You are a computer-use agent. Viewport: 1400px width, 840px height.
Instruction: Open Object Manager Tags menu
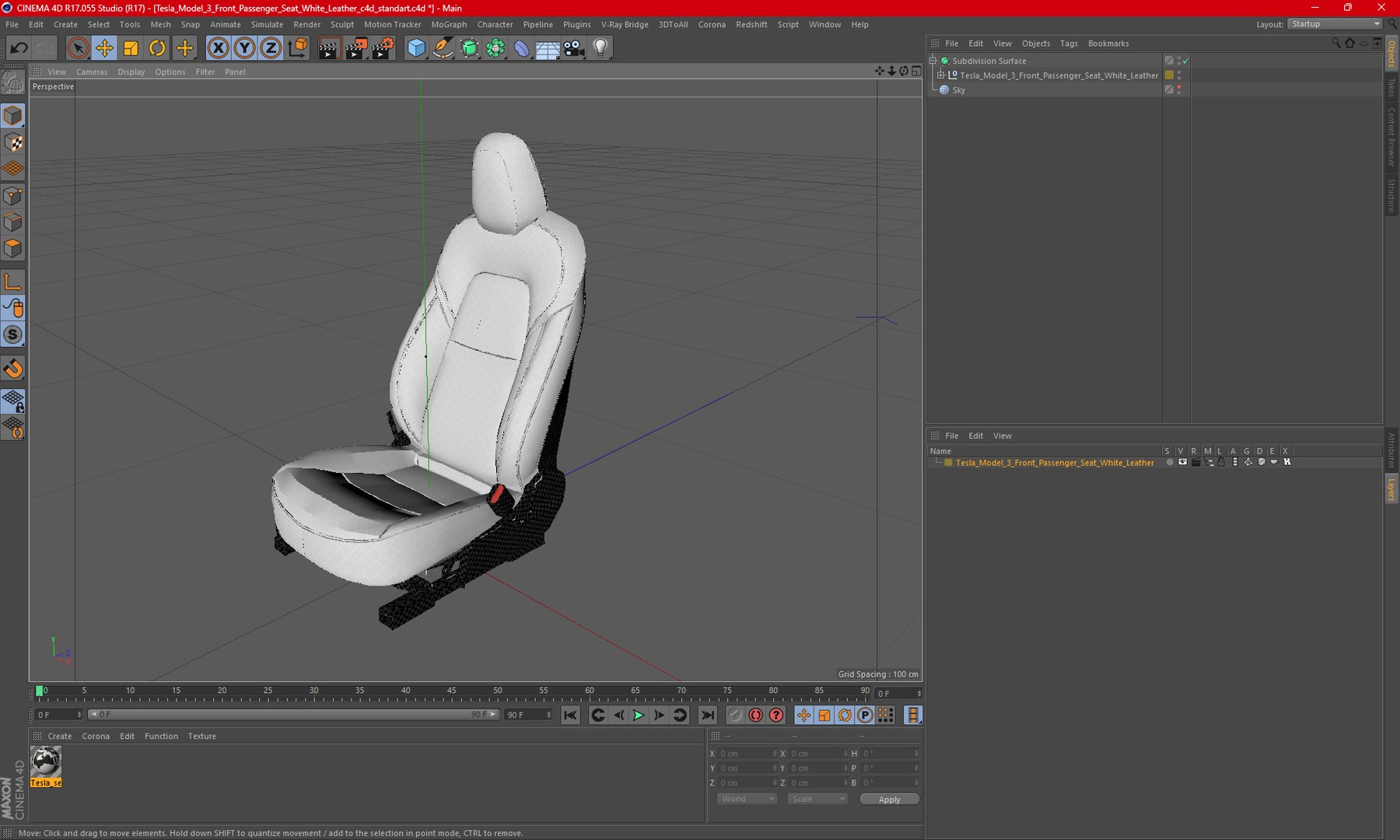click(x=1069, y=44)
